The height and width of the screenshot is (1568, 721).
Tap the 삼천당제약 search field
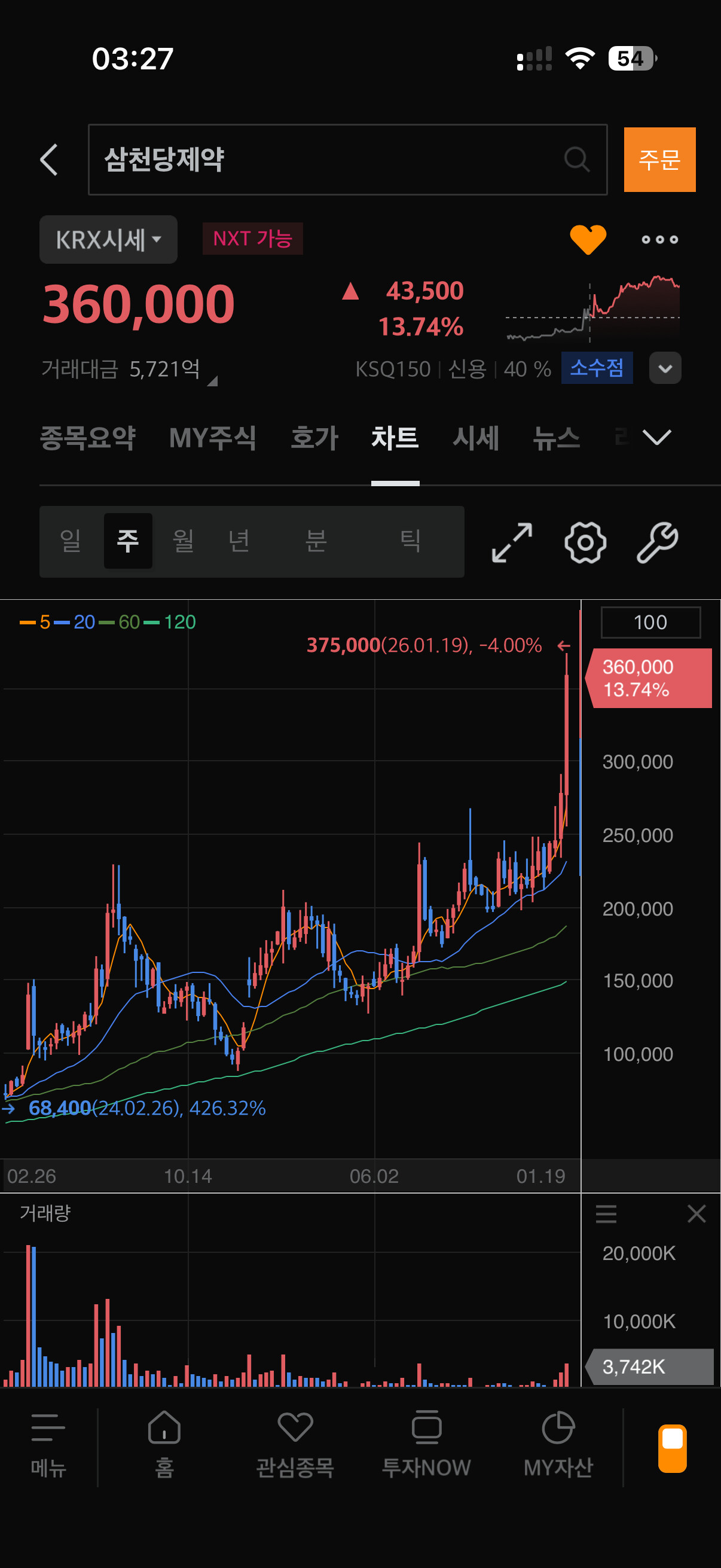[x=348, y=160]
